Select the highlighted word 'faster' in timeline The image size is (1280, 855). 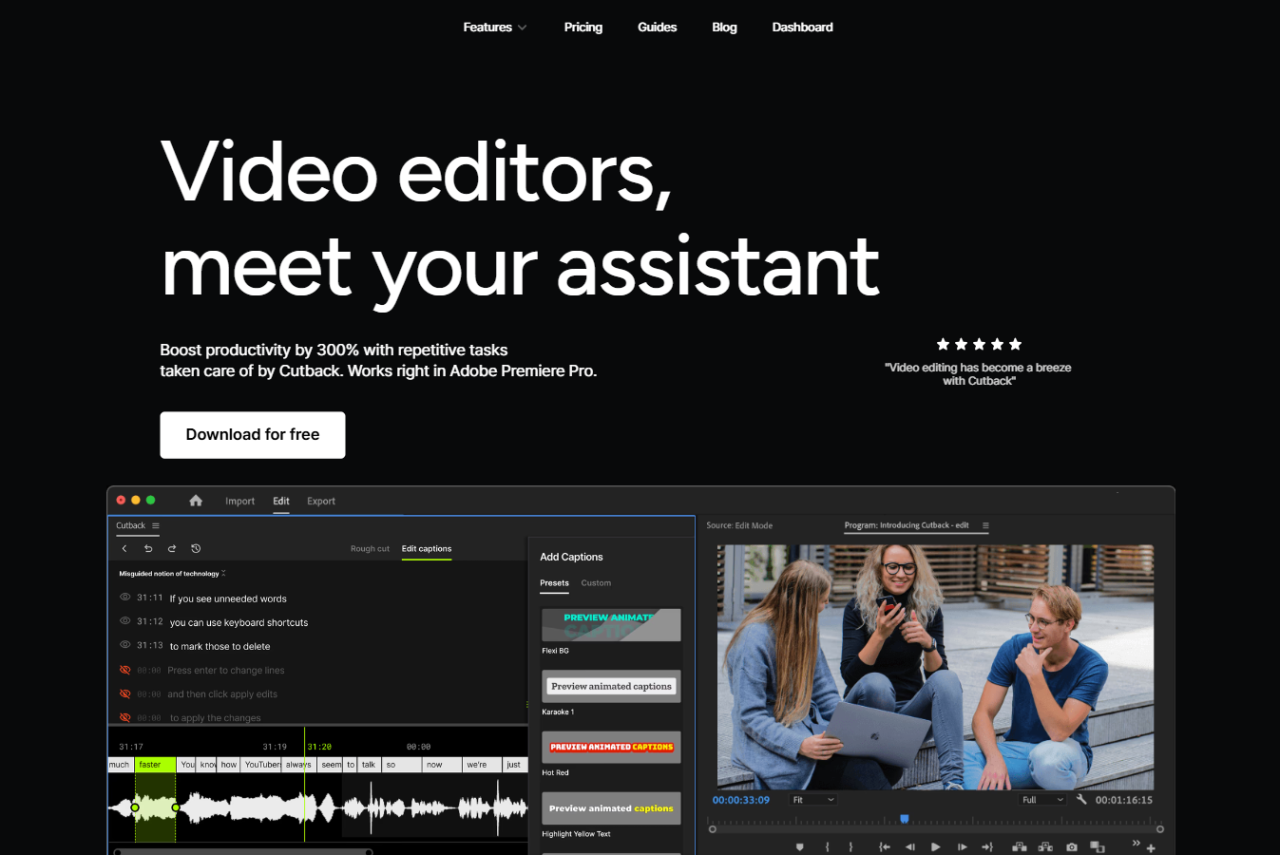pos(155,765)
